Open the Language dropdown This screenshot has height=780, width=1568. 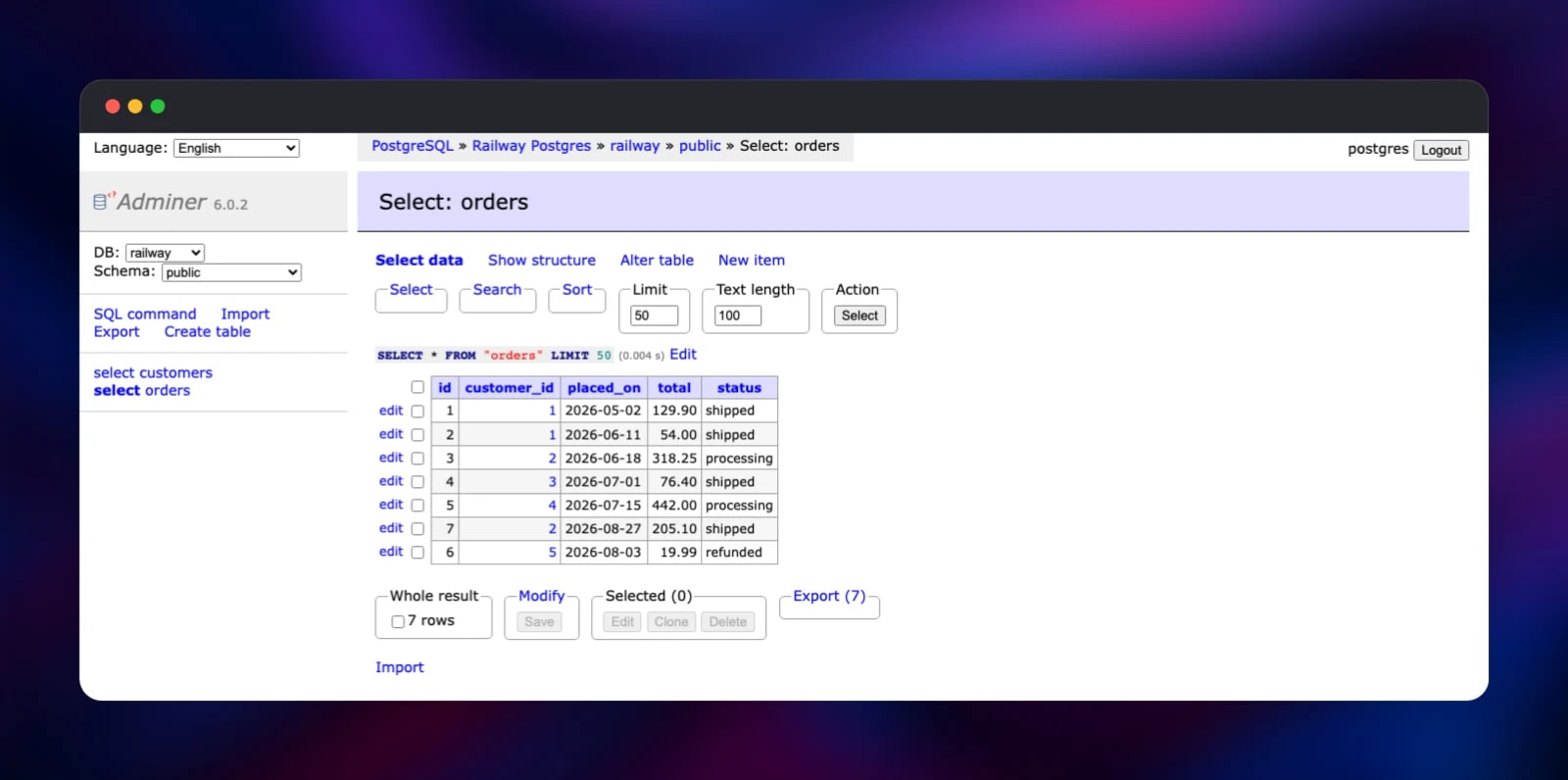click(236, 148)
